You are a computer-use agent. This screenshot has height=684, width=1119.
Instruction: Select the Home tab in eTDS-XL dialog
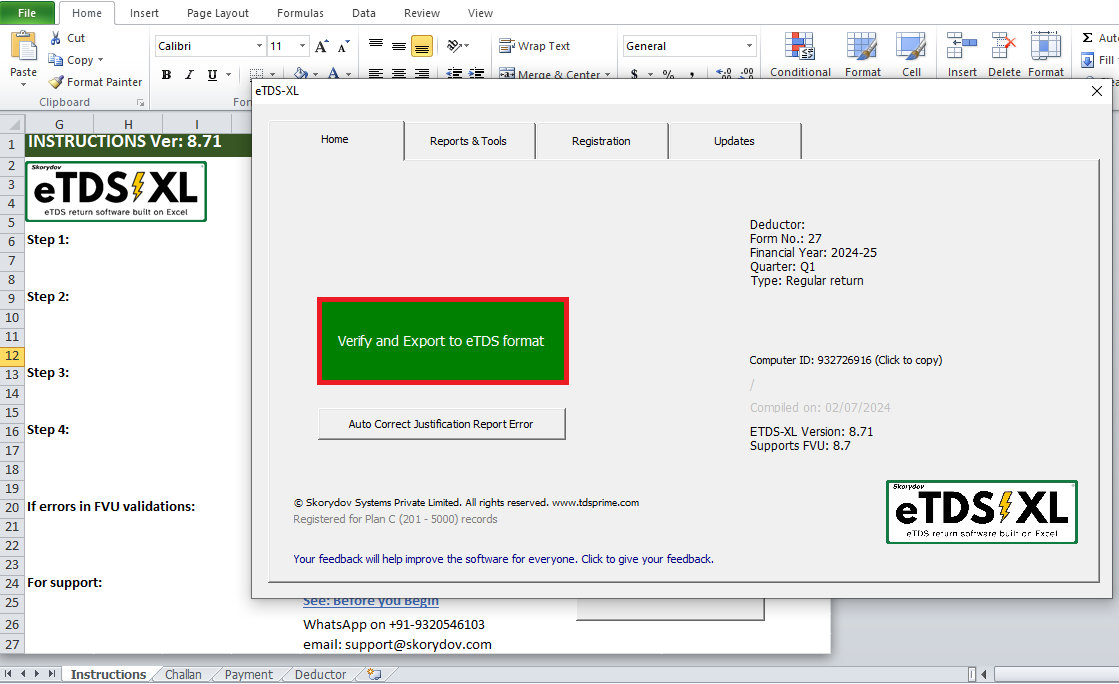coord(335,140)
